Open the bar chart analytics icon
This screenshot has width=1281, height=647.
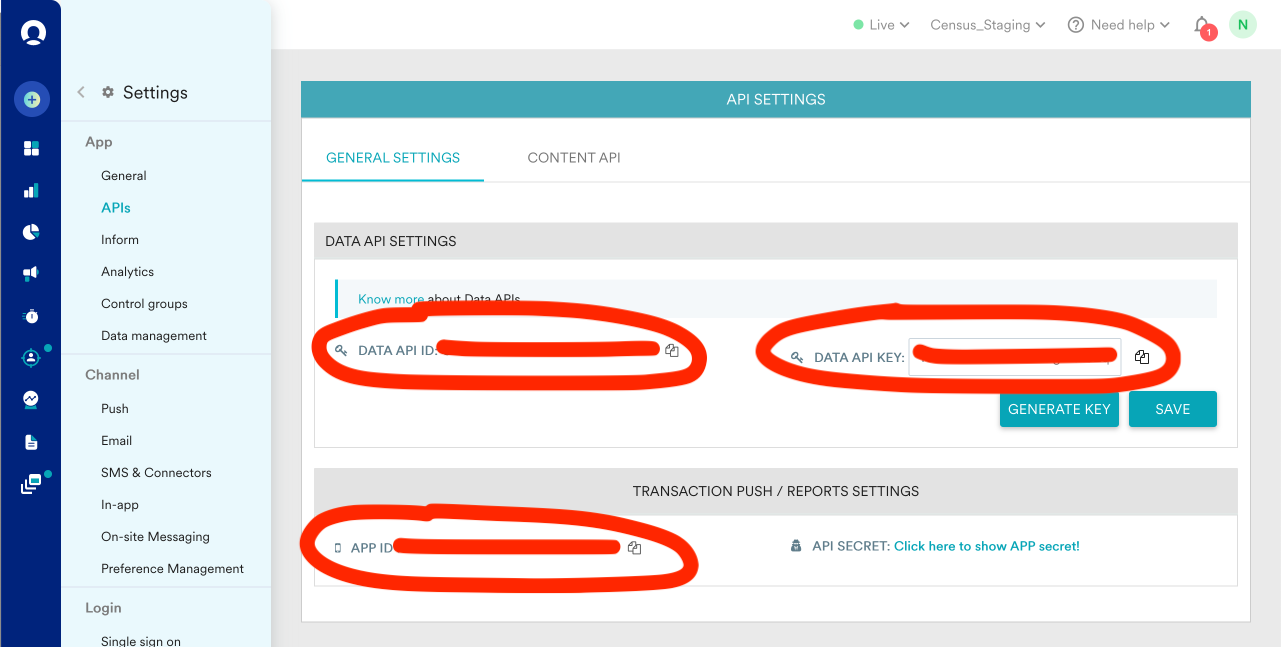click(x=31, y=190)
